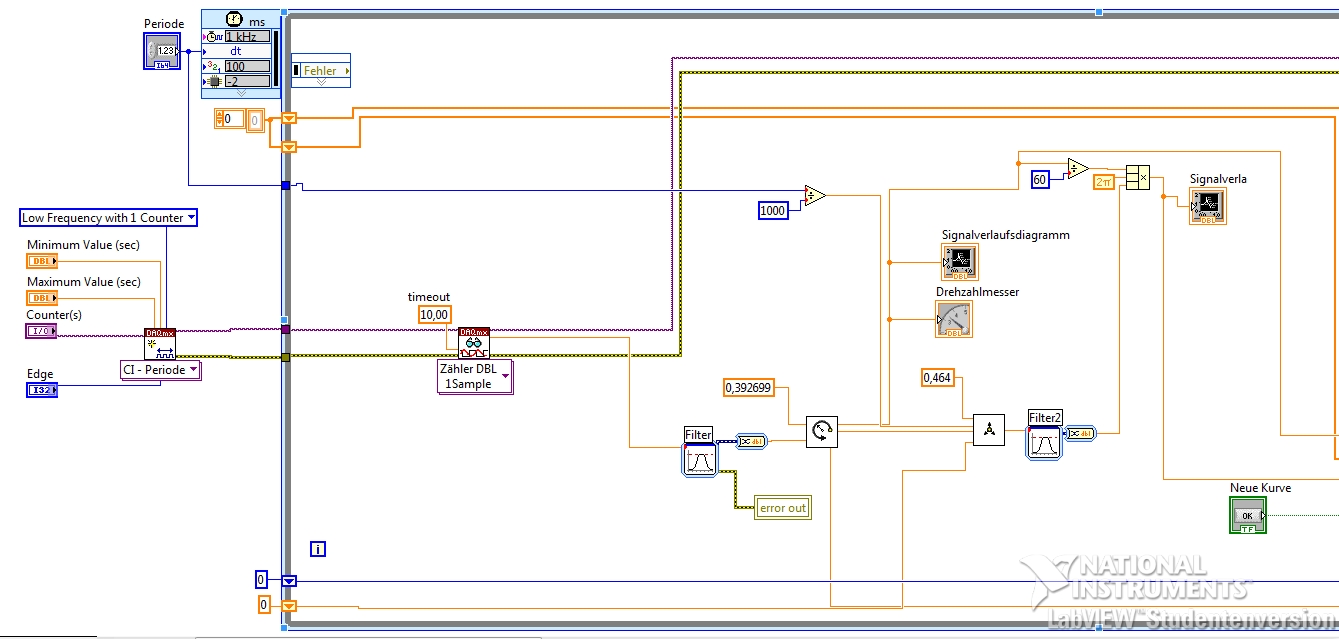Select the Filter2 express VI icon
The width and height of the screenshot is (1339, 639).
[1044, 443]
